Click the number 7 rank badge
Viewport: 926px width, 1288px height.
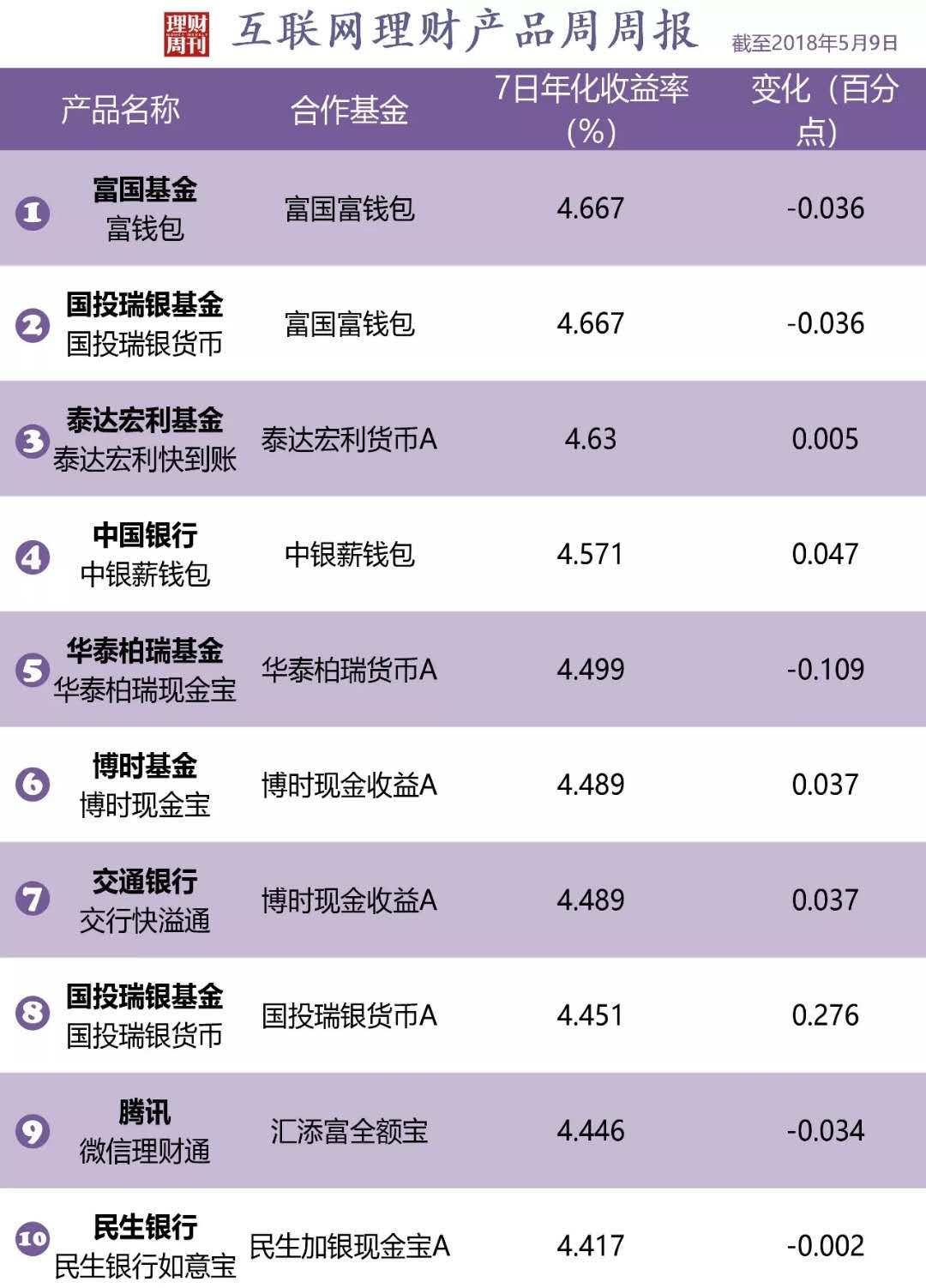tap(33, 899)
